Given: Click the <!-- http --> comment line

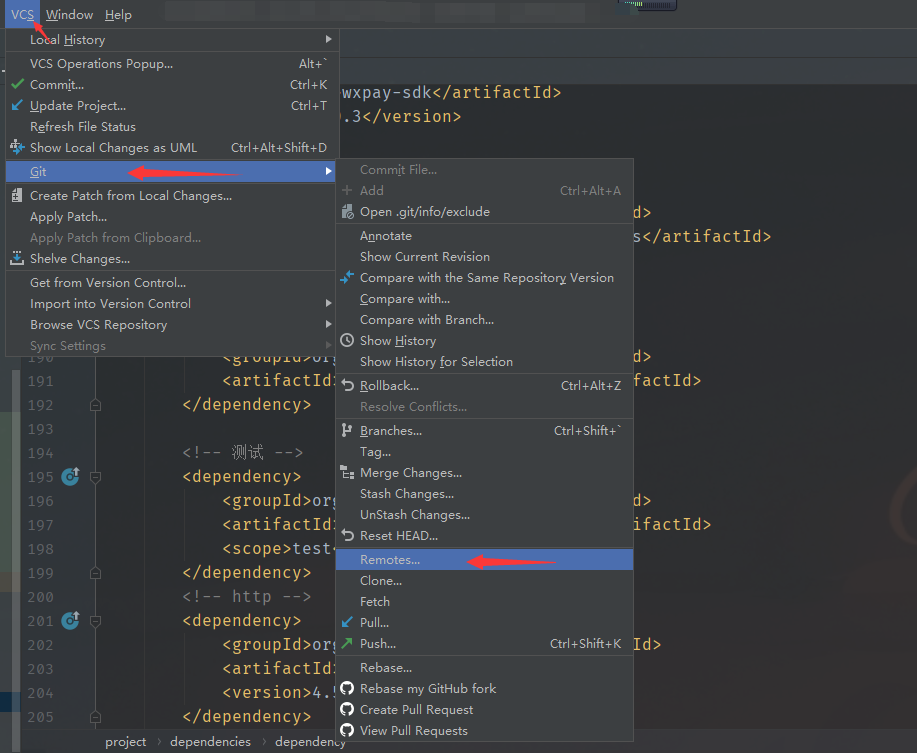Looking at the screenshot, I should (x=246, y=596).
